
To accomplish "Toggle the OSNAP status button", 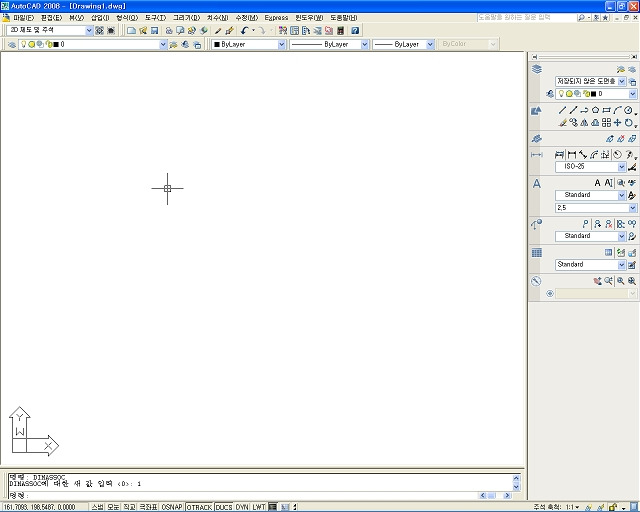I will point(172,507).
